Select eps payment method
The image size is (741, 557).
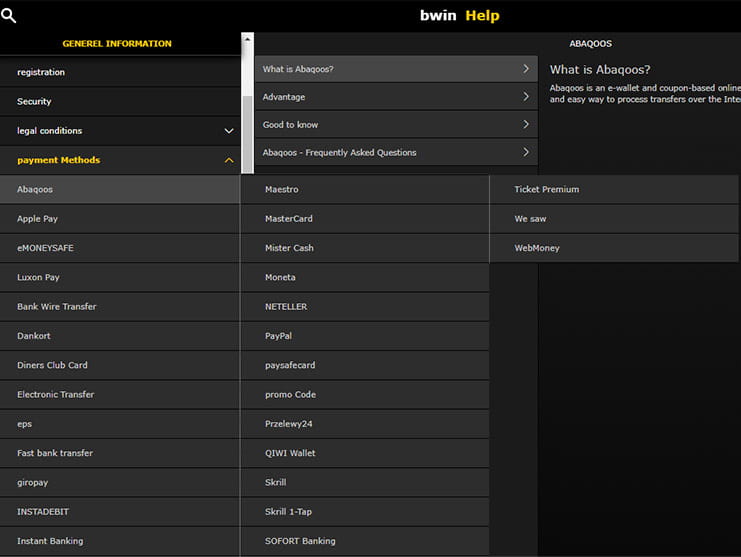coord(120,424)
